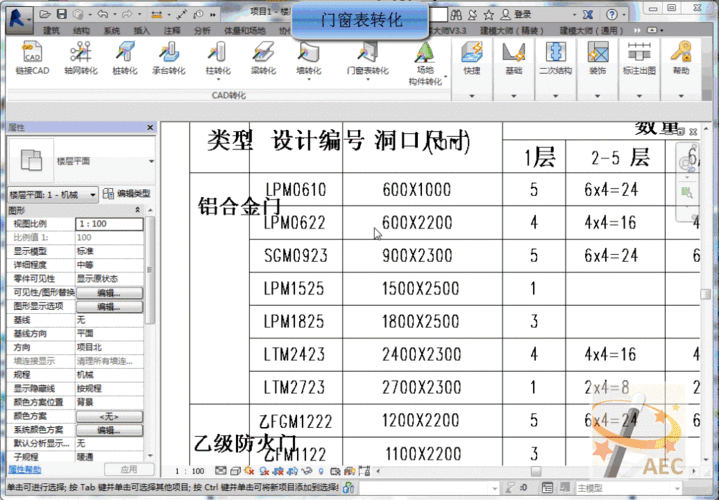Switch to the 注释 ribbon tab
Viewport: 719px width, 500px height.
tap(172, 31)
